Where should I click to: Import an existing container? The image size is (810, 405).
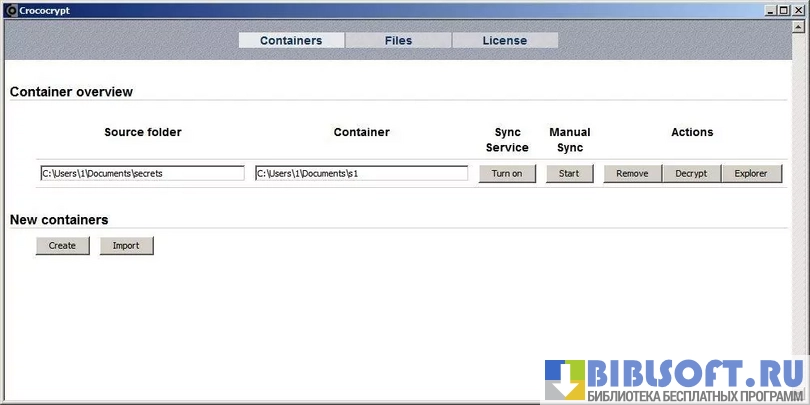[126, 245]
